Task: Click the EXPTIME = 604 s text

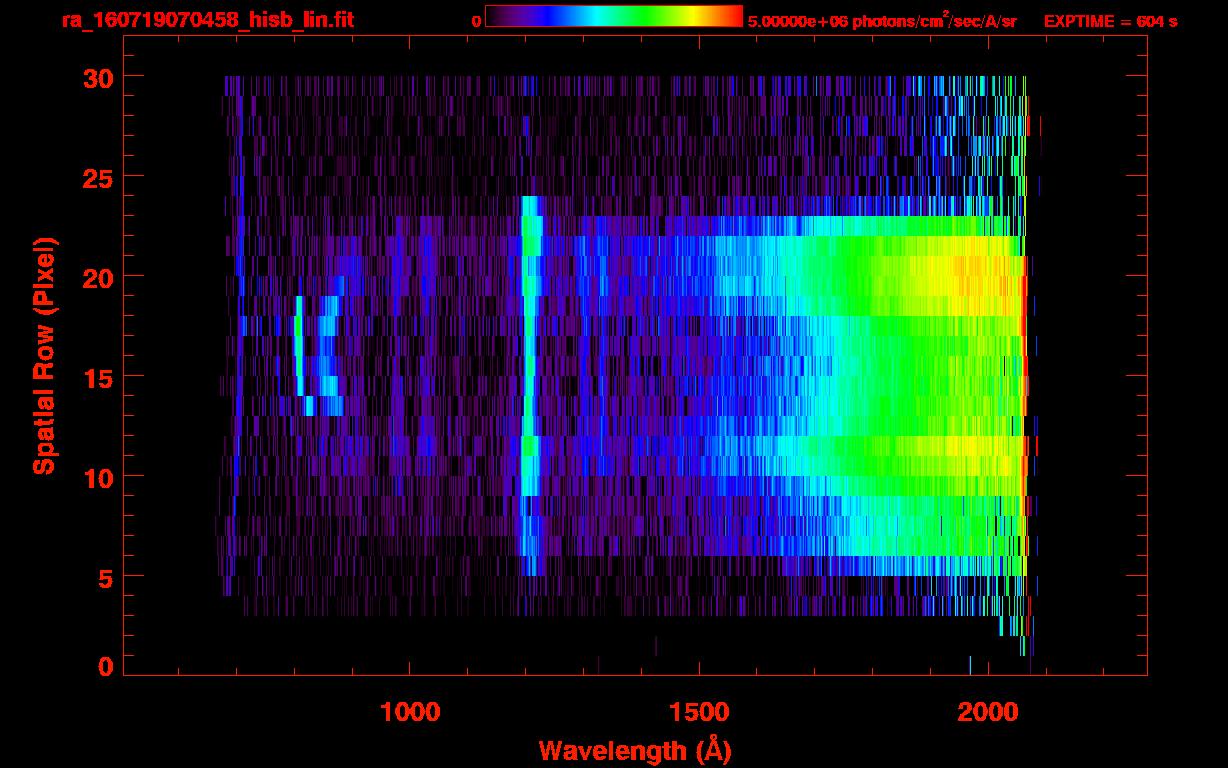Action: click(1110, 21)
